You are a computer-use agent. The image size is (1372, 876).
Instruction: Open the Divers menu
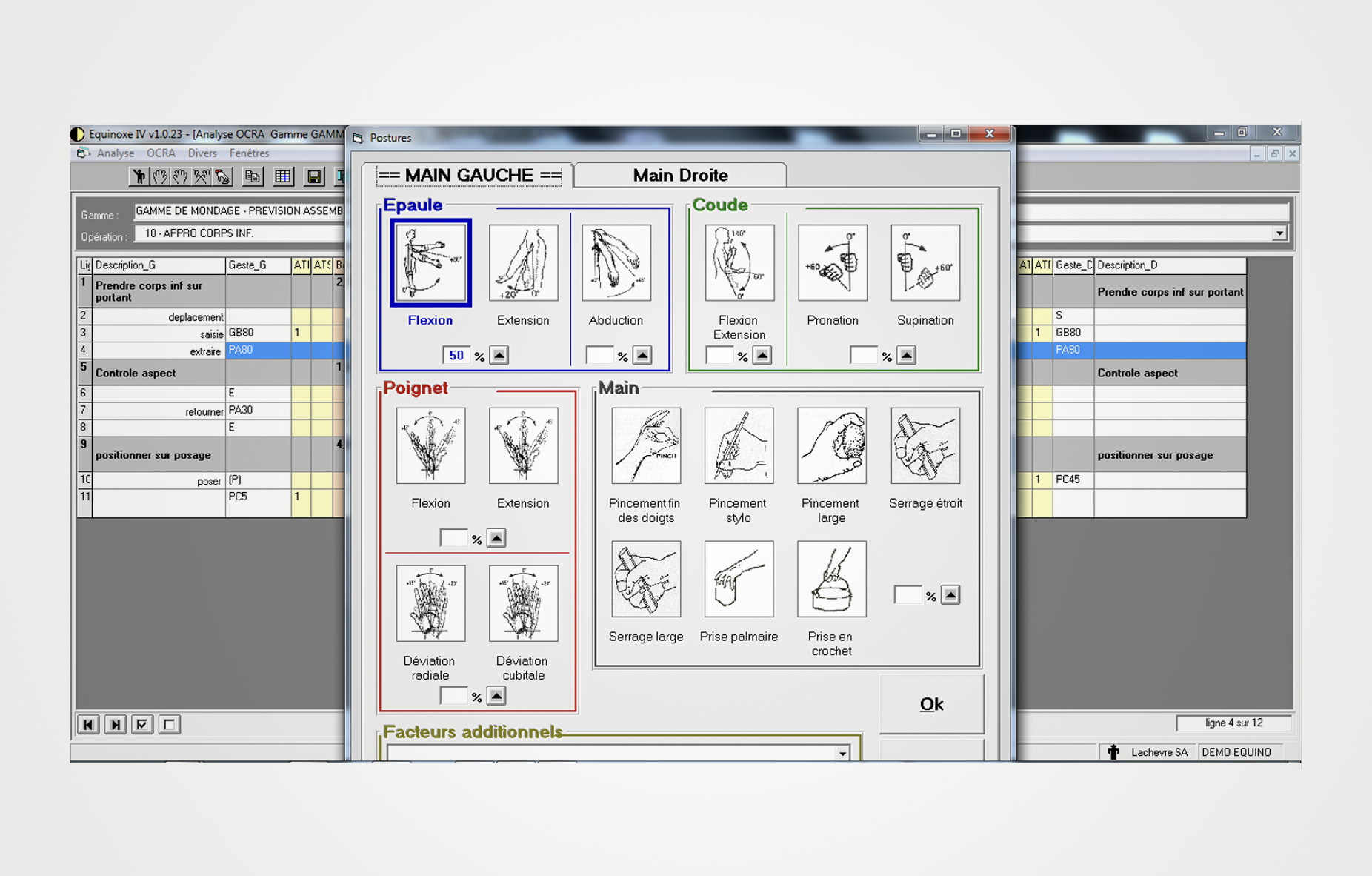click(x=202, y=153)
